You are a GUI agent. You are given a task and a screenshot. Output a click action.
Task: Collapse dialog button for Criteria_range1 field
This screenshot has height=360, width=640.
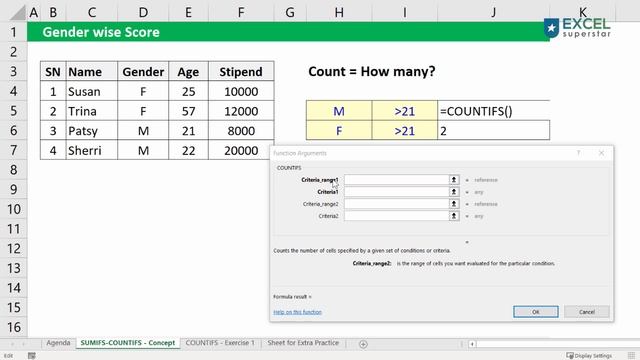tap(453, 180)
